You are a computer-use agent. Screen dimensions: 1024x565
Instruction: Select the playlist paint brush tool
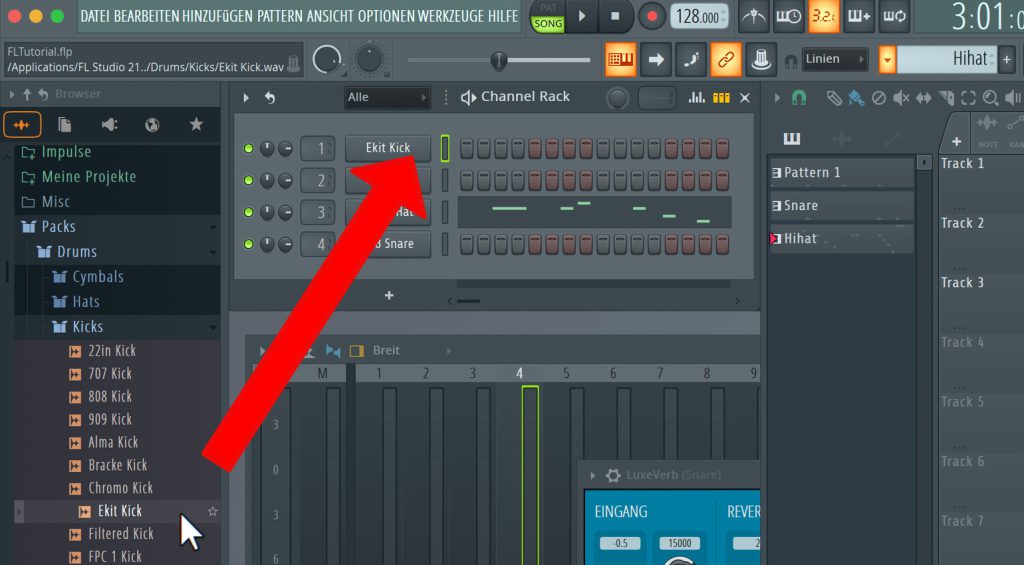[x=856, y=98]
